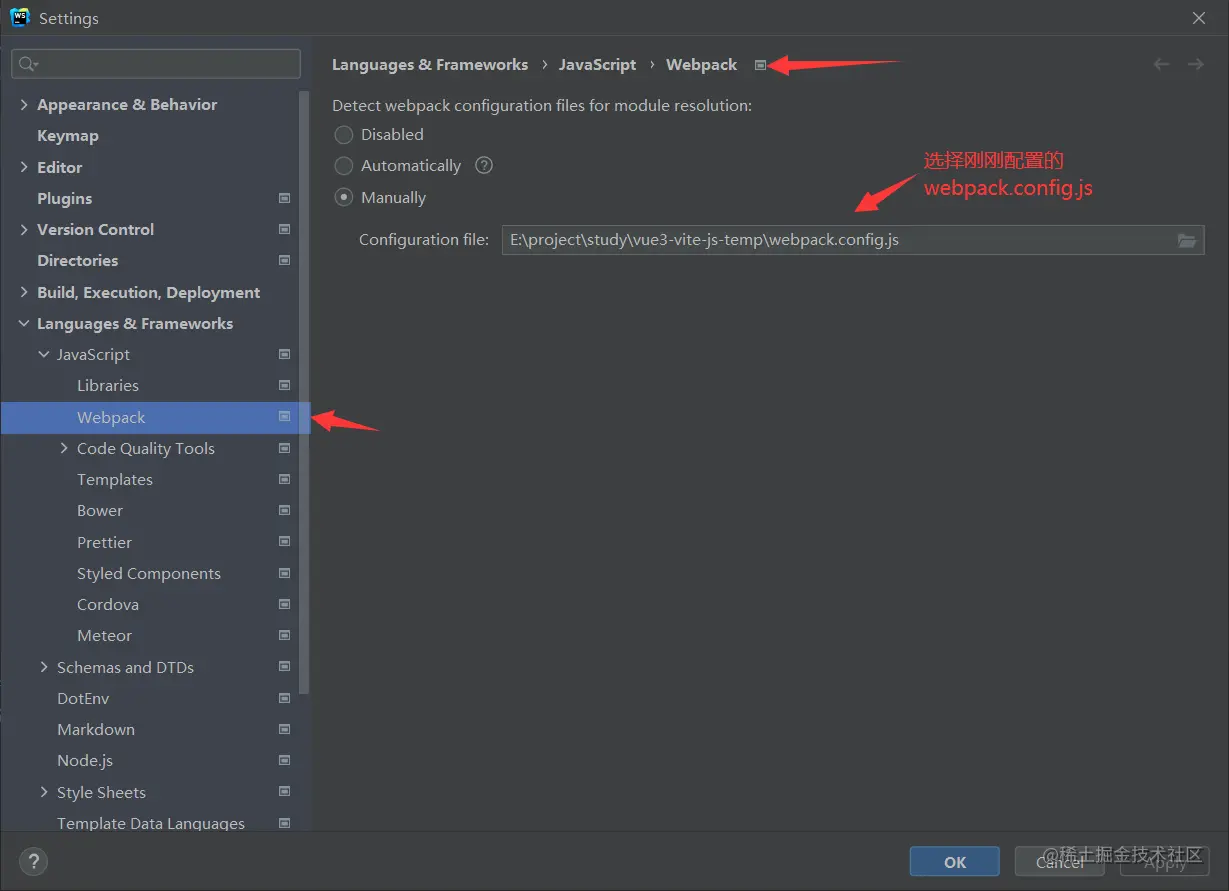Expand the Appearance & Behavior section

coord(24,104)
